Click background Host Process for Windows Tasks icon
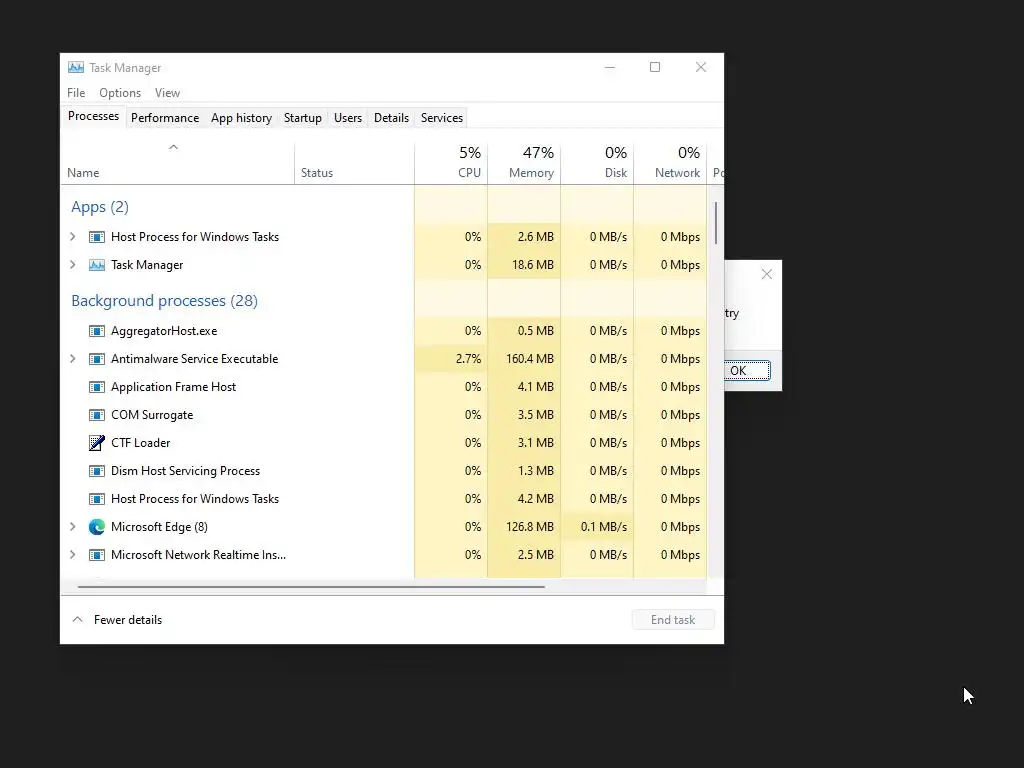 tap(97, 499)
